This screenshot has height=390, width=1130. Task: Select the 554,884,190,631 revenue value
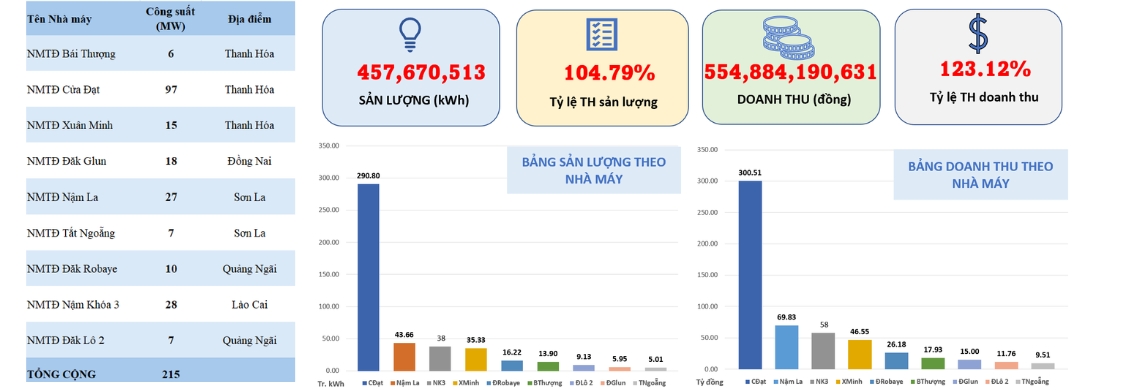pos(791,72)
